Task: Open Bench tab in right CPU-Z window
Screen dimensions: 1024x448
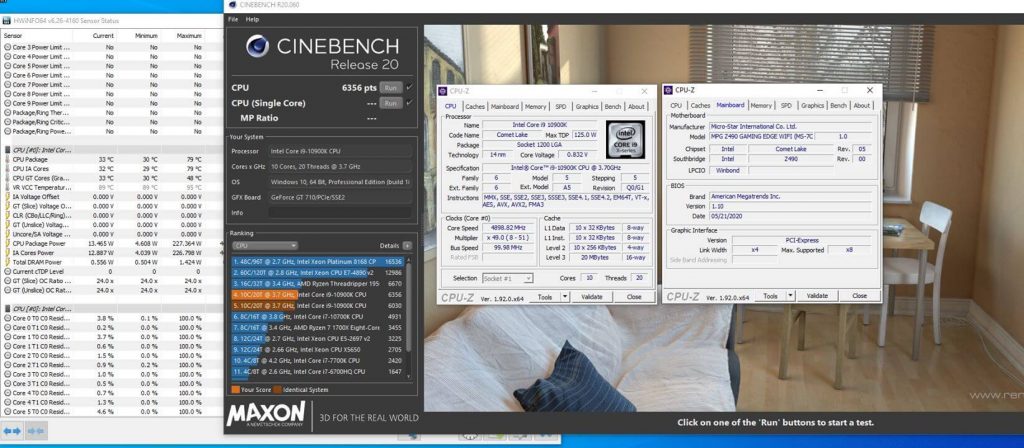Action: 839,105
